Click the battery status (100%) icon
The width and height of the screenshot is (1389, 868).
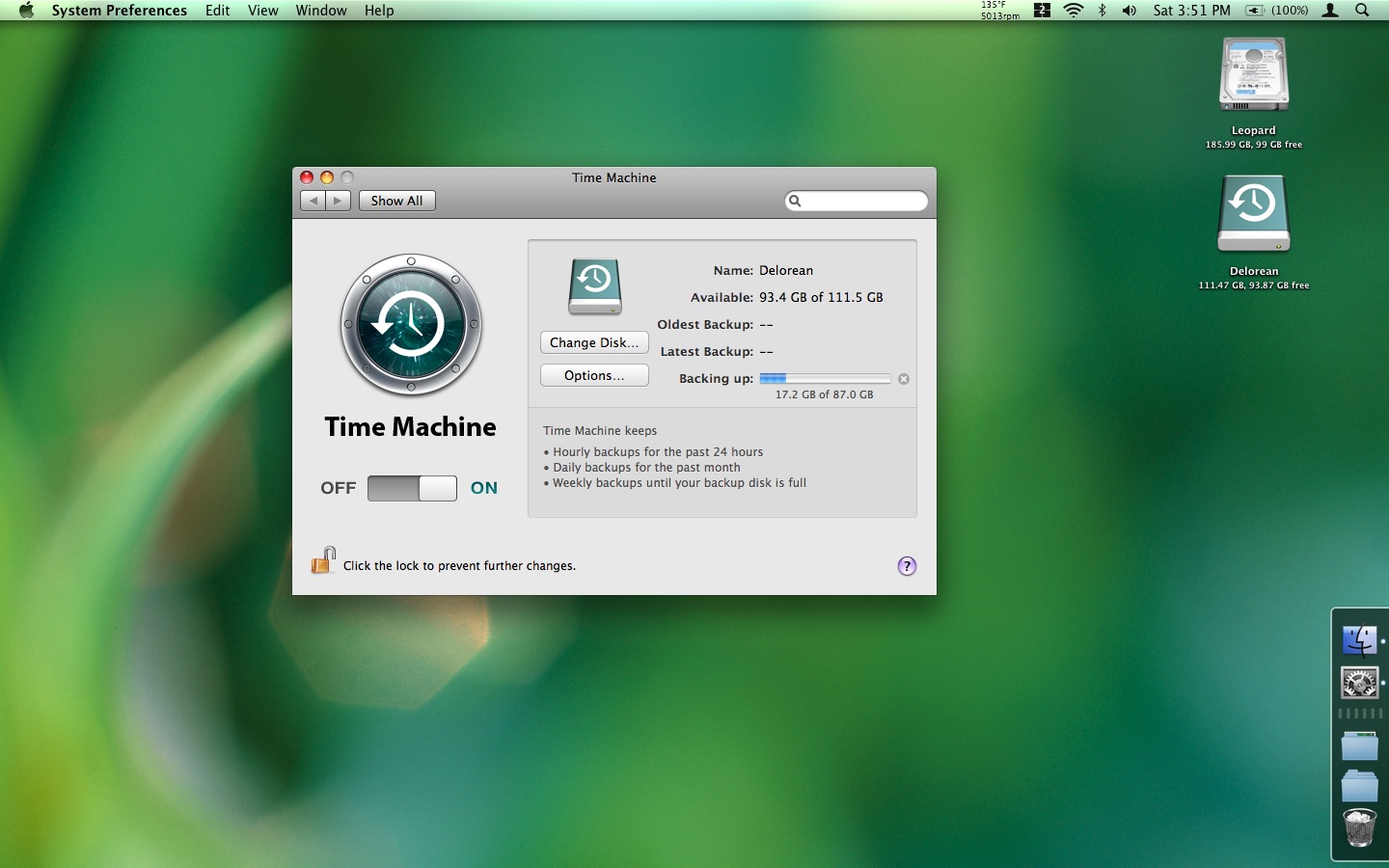point(1277,11)
